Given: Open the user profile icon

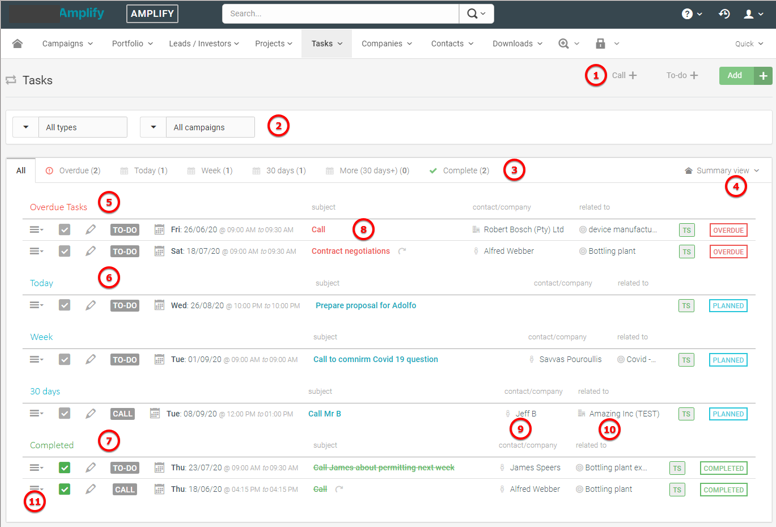Looking at the screenshot, I should (749, 14).
